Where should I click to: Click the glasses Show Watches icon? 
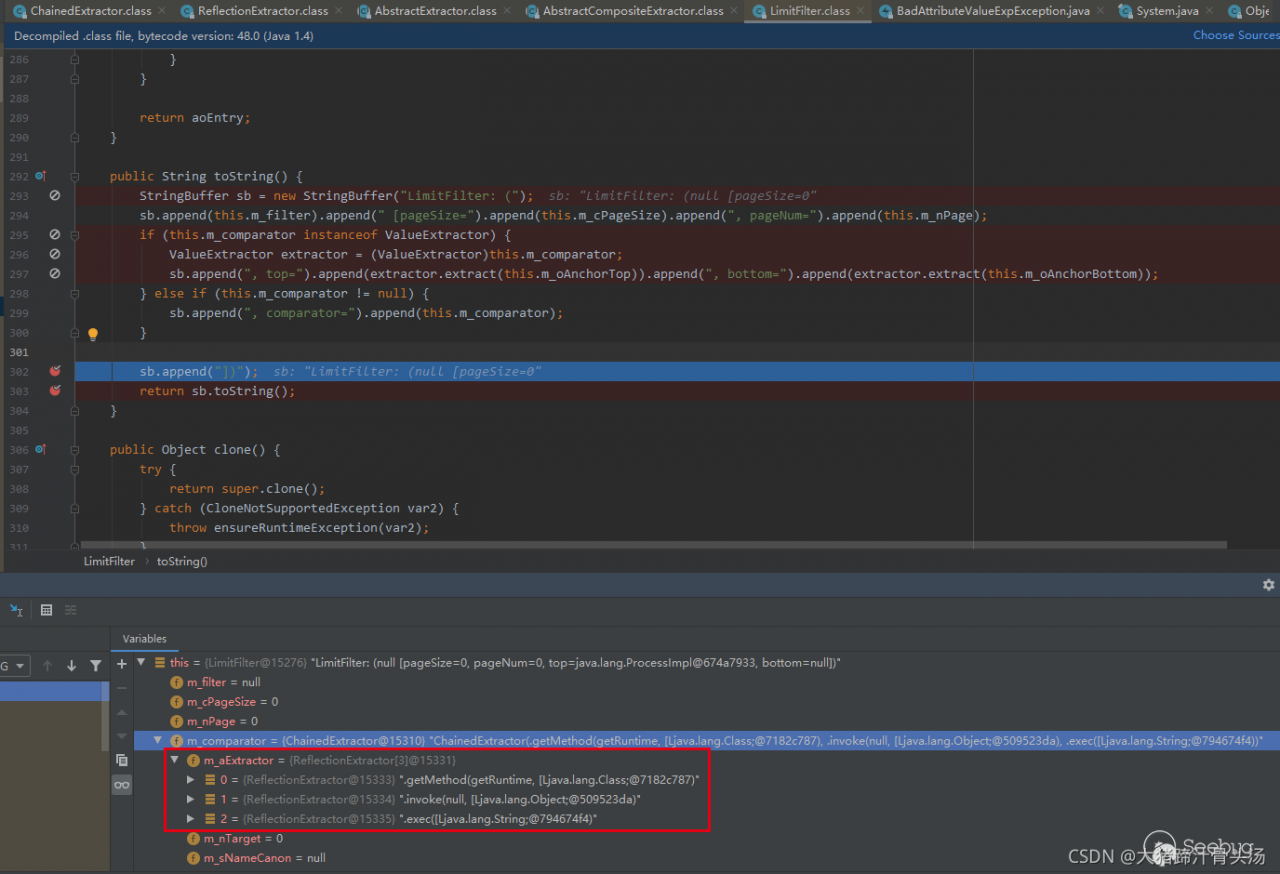pos(122,785)
